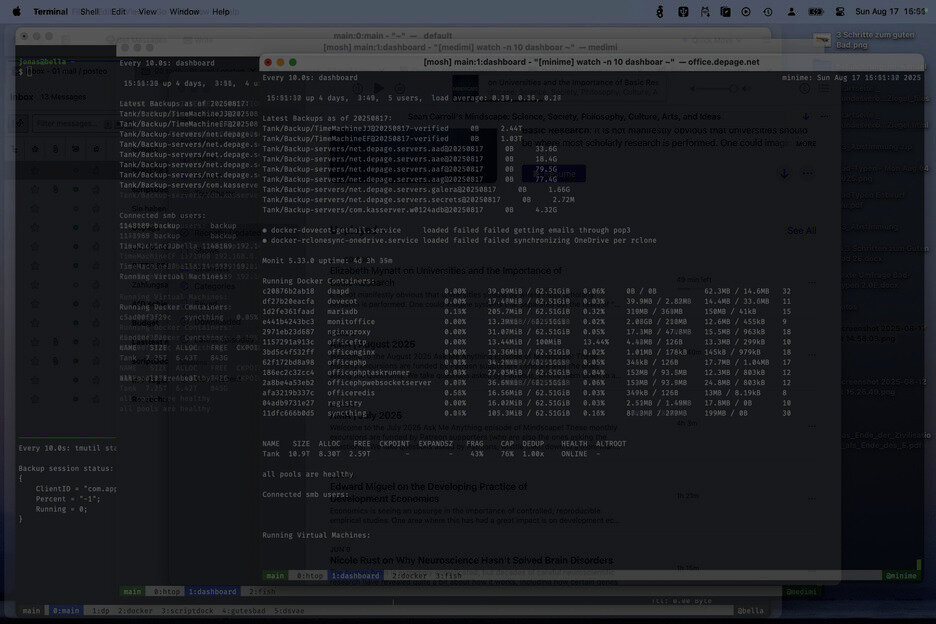The width and height of the screenshot is (936, 624).
Task: Click the monitoffice container name
Action: [351, 321]
